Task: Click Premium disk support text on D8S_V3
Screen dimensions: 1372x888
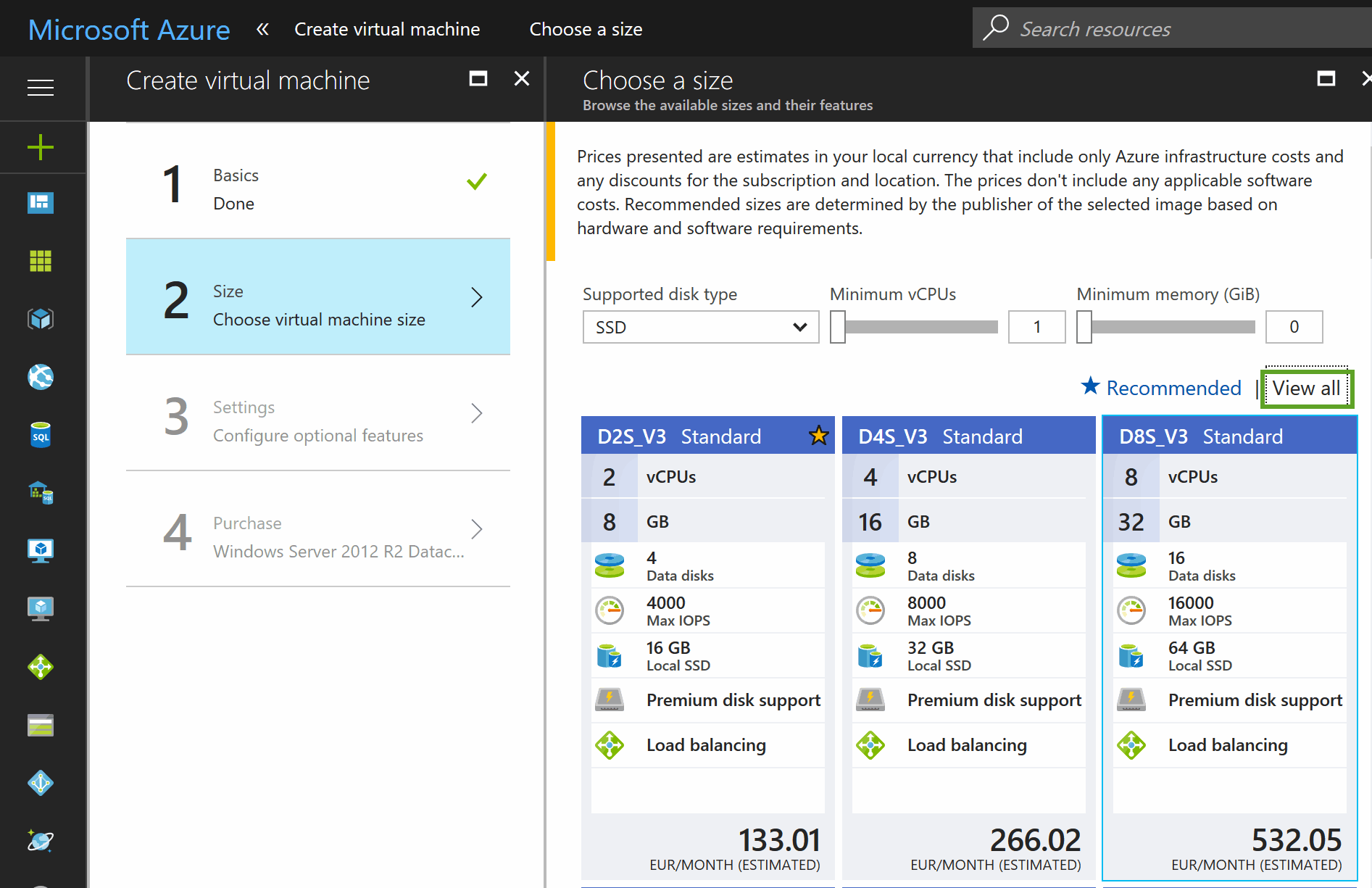Action: pyautogui.click(x=1255, y=700)
